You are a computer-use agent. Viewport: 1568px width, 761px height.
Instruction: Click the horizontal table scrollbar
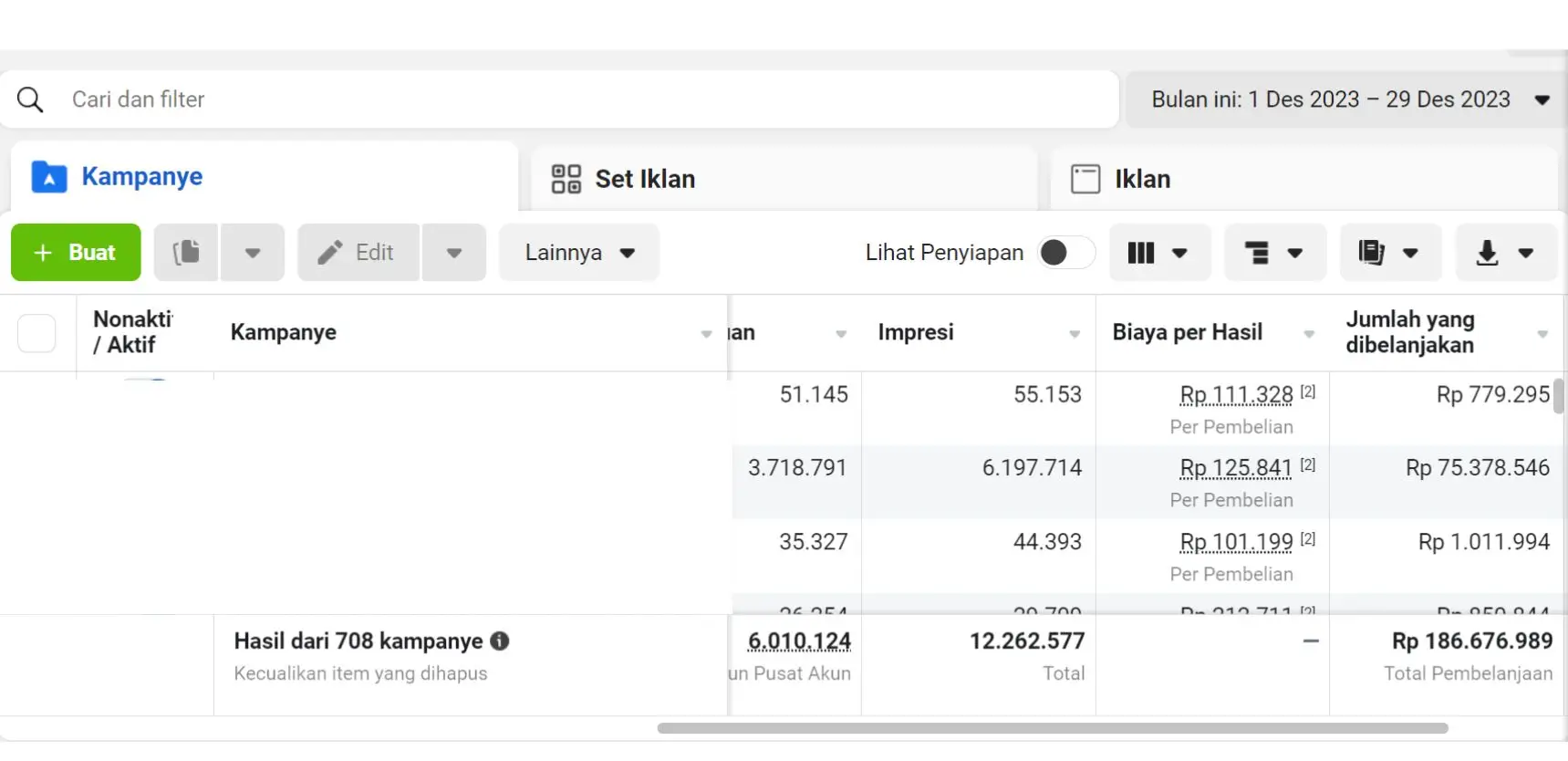(1053, 728)
